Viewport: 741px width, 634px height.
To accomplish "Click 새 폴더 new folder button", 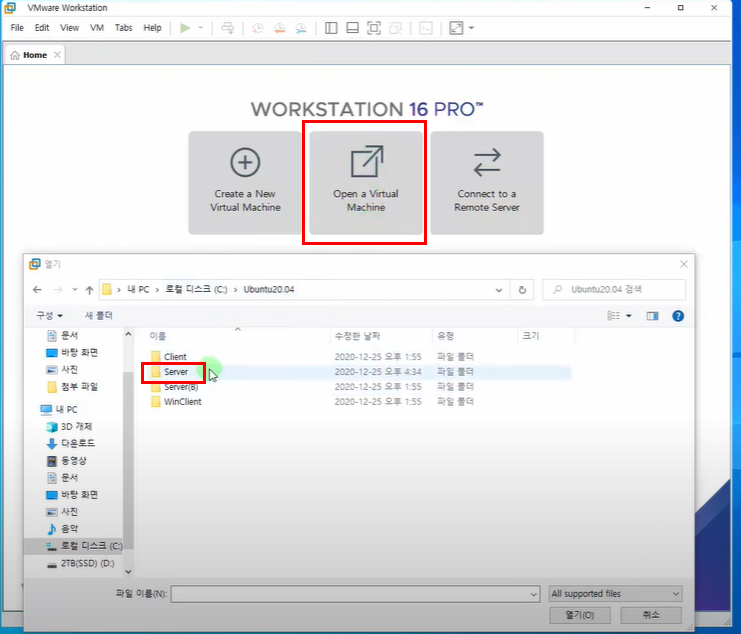I will click(x=98, y=316).
